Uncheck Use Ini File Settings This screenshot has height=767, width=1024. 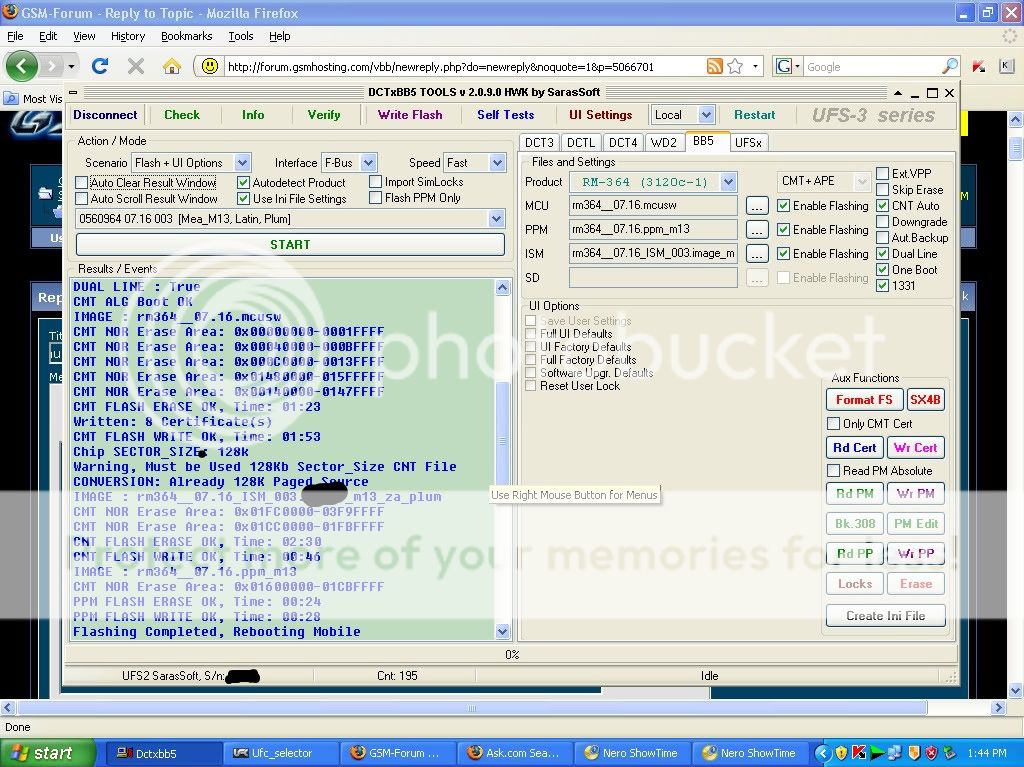point(244,199)
